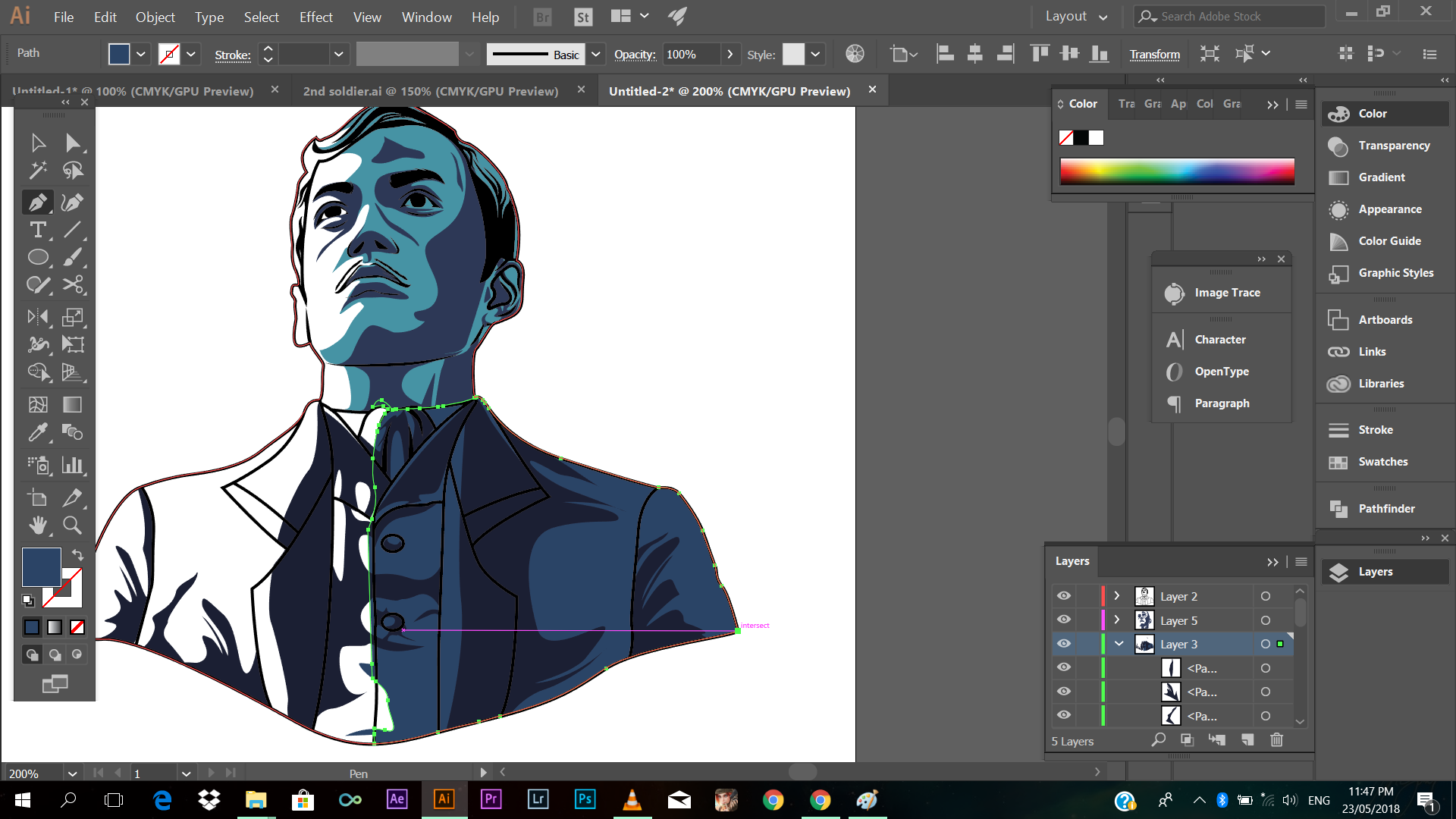Enable Draw Behind mode
This screenshot has width=1456, height=819.
(x=55, y=654)
